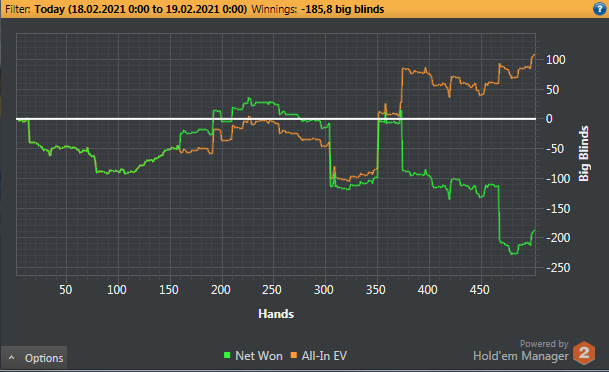Click the 0 label on Big Blinds axis
Image resolution: width=609 pixels, height=372 pixels.
[x=549, y=119]
